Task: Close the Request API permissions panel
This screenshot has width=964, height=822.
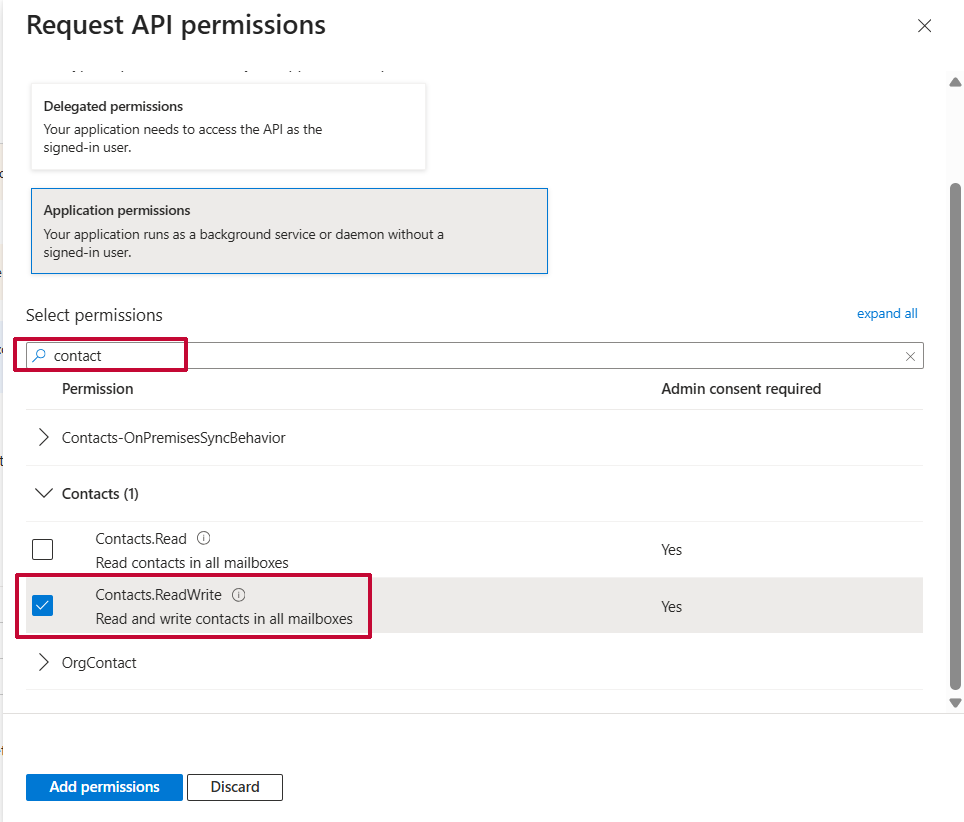Action: [924, 27]
